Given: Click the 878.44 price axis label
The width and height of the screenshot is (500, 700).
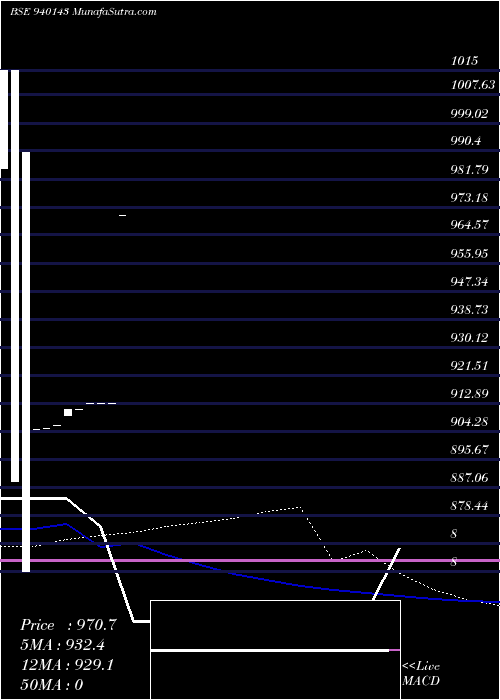Looking at the screenshot, I should 469,506.
